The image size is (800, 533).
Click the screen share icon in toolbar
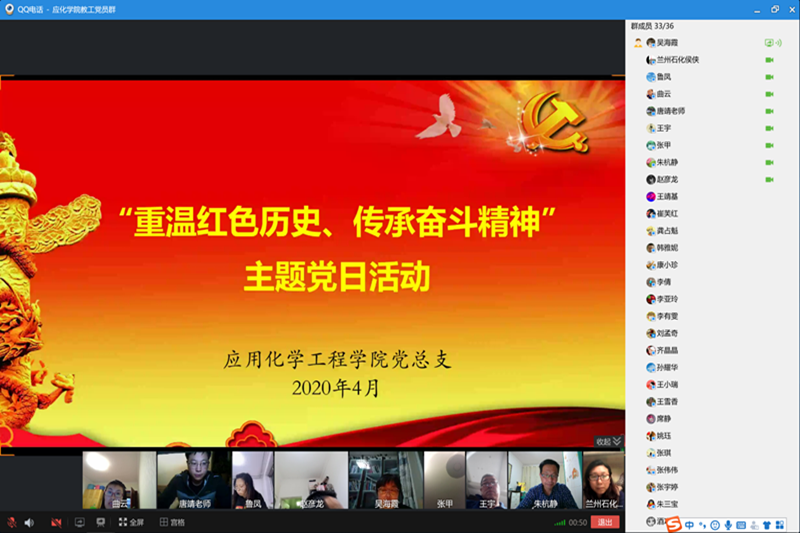tap(79, 522)
